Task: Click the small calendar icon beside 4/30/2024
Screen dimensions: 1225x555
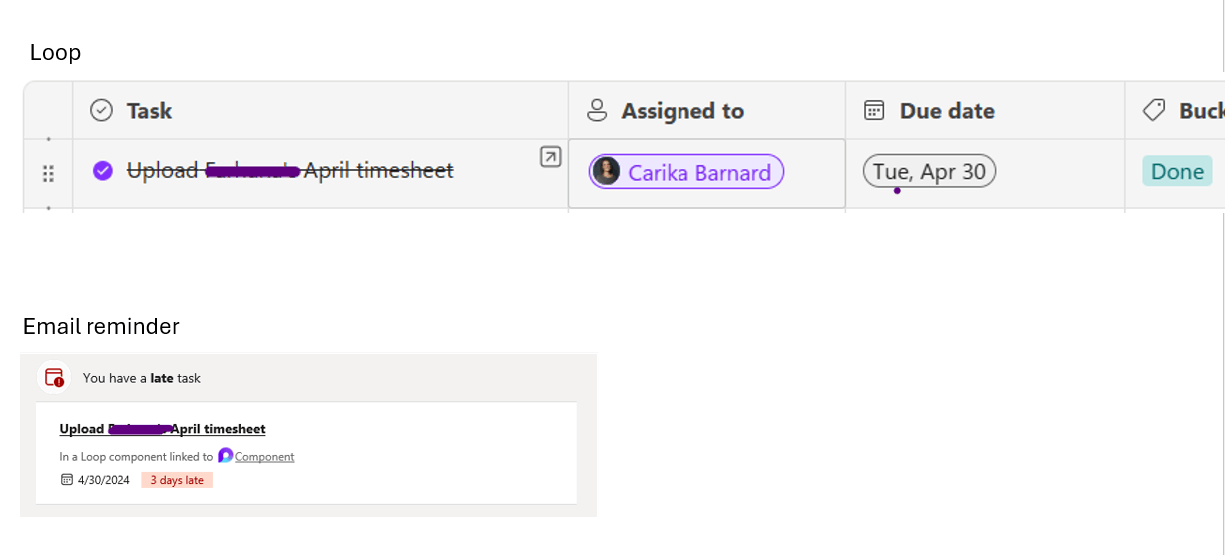Action: click(67, 480)
